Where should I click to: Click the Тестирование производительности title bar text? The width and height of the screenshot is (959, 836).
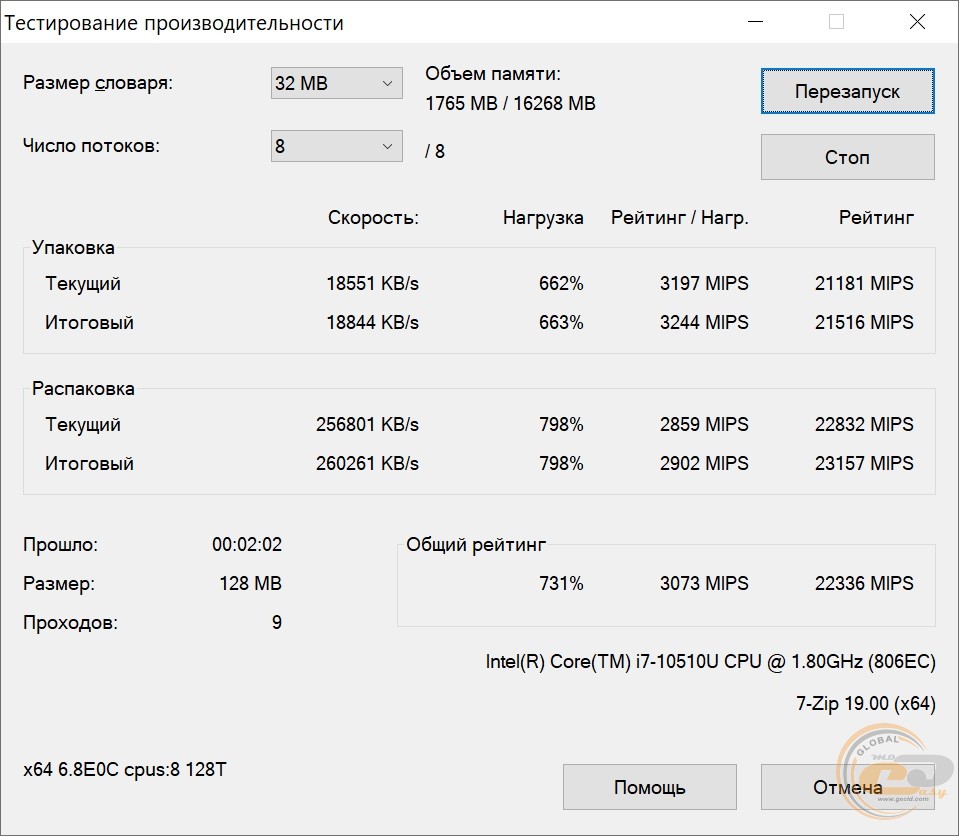[175, 23]
